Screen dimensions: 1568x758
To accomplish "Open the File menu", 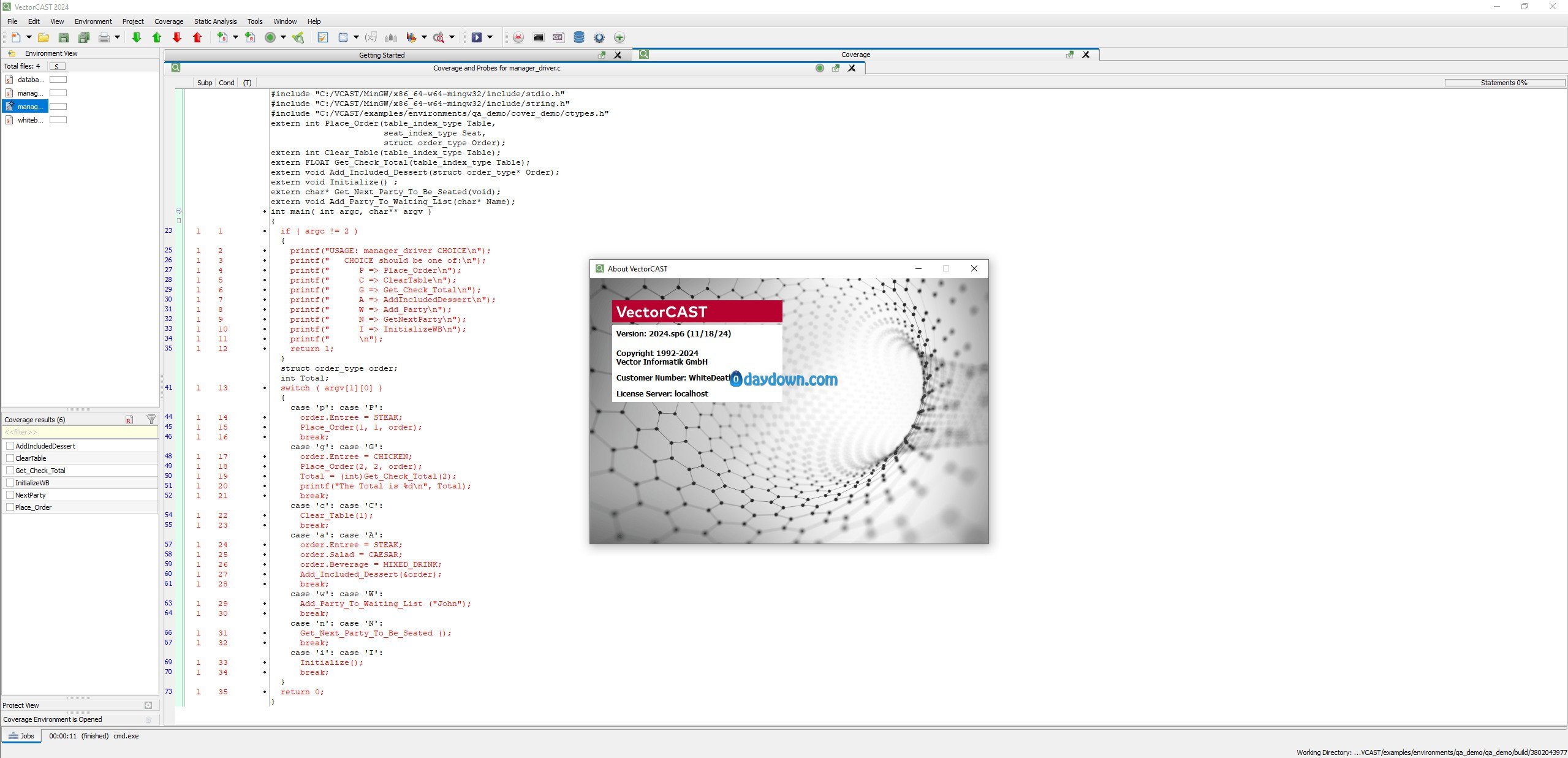I will click(x=12, y=21).
